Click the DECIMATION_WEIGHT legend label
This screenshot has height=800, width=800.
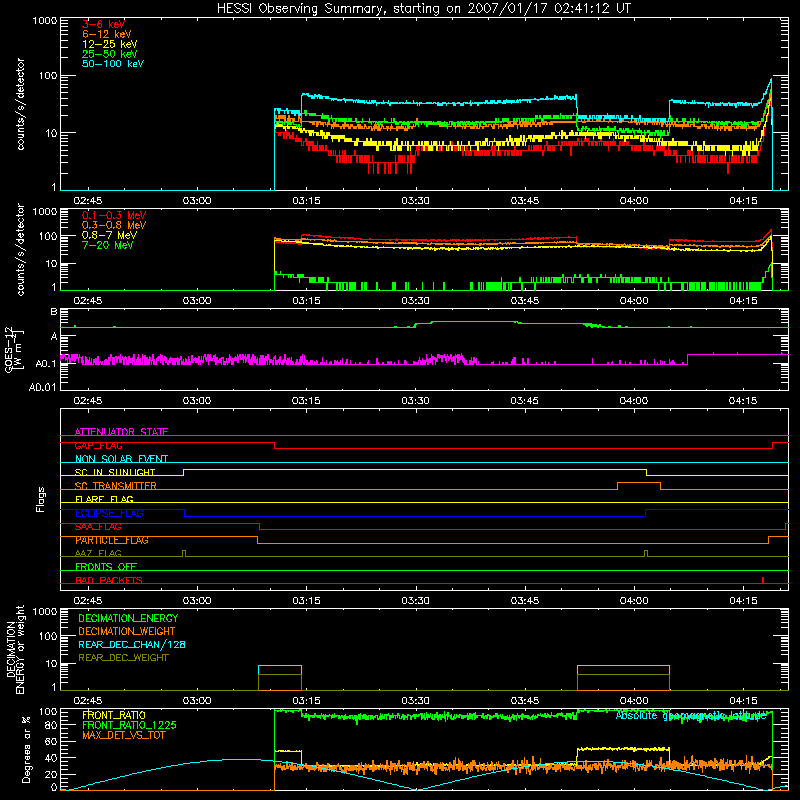(127, 631)
